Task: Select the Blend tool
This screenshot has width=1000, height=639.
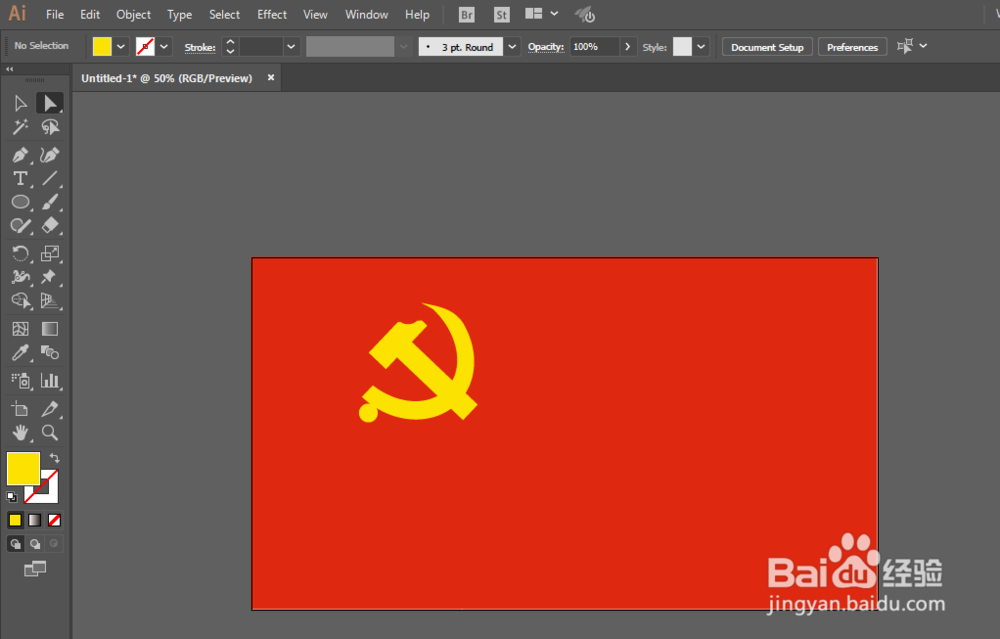Action: click(x=49, y=353)
